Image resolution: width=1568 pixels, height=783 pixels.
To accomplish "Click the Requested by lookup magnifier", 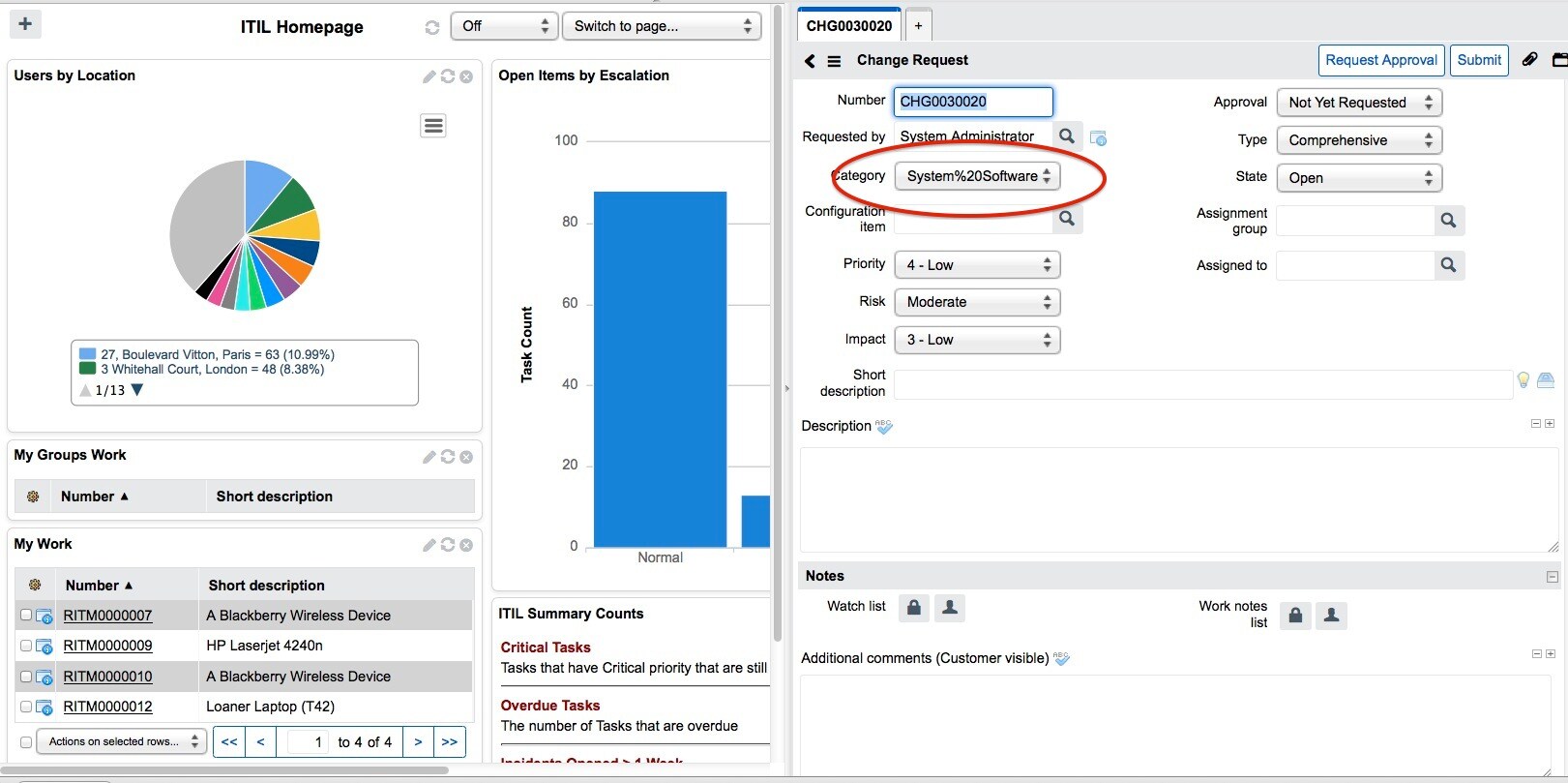I will tap(1066, 136).
